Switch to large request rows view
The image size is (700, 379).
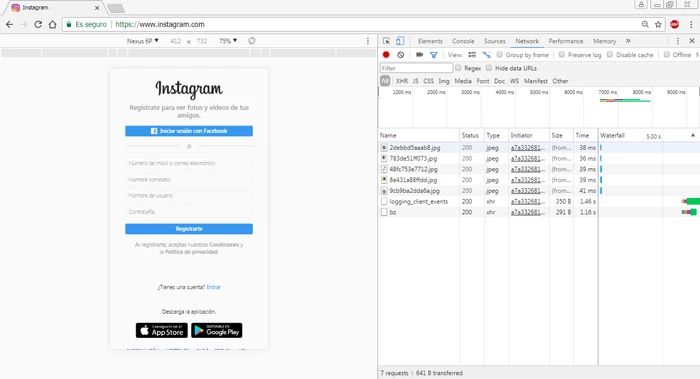(x=472, y=54)
